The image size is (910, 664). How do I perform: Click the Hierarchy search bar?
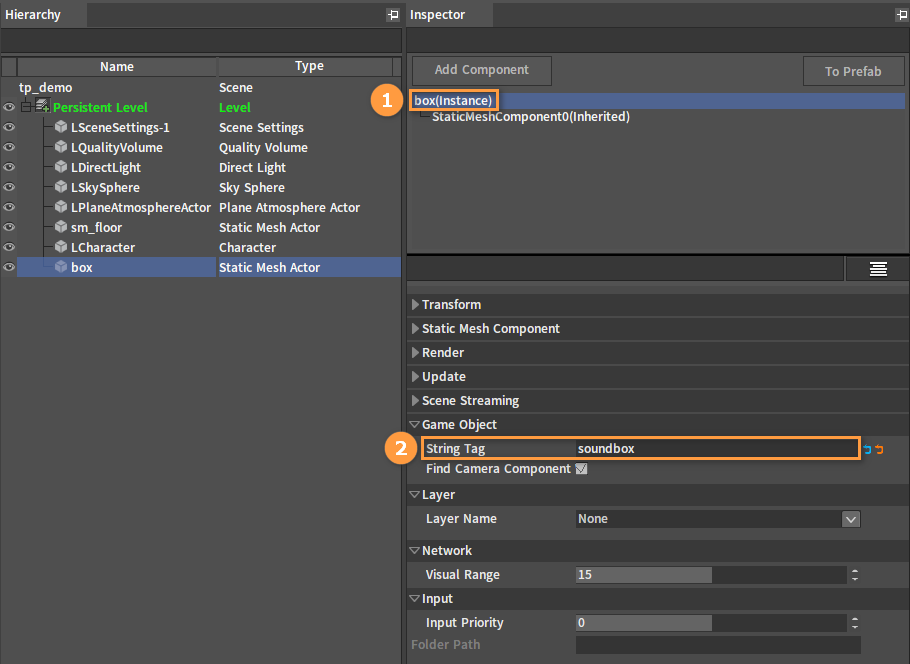[x=201, y=41]
